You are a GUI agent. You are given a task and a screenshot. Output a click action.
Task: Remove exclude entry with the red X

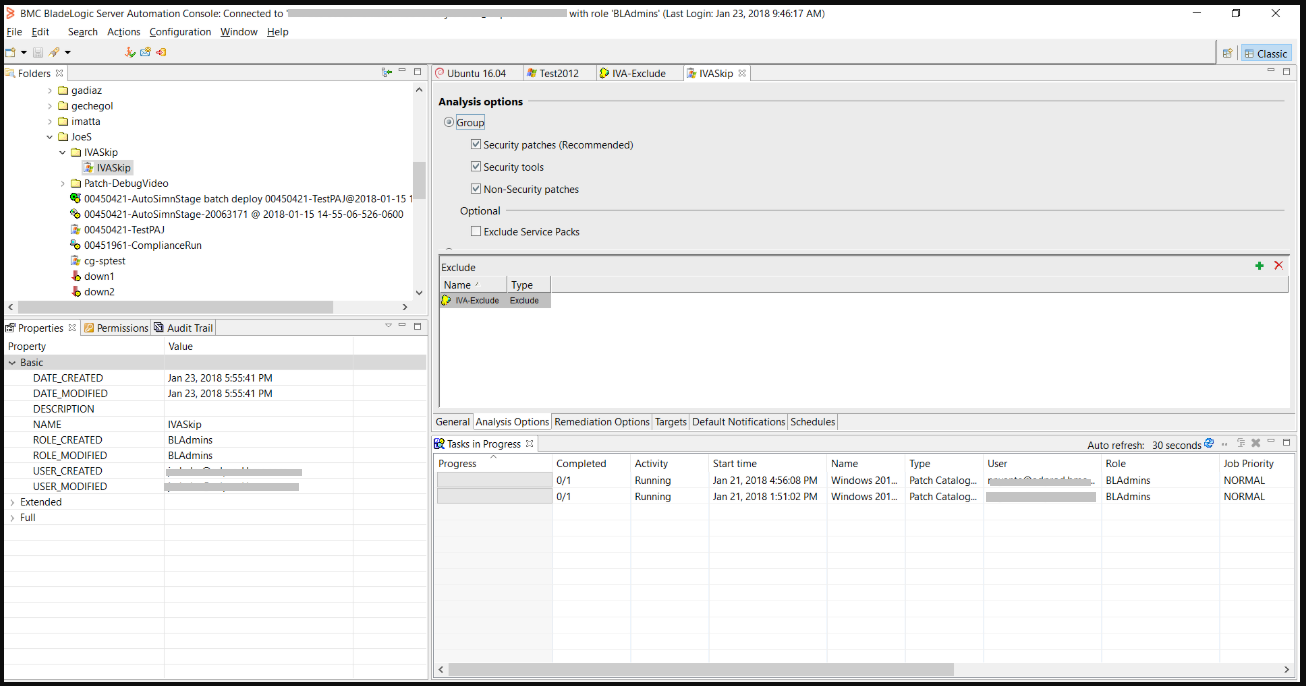point(1279,265)
